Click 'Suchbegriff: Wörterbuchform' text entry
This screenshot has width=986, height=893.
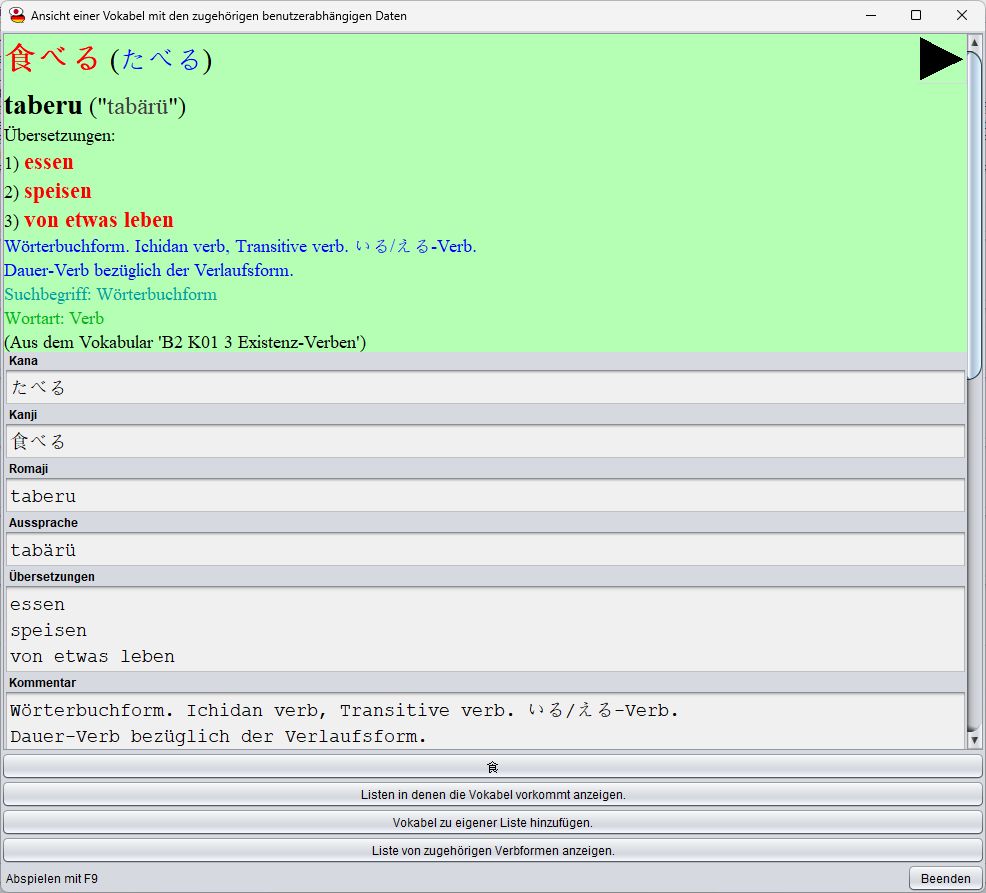point(110,294)
